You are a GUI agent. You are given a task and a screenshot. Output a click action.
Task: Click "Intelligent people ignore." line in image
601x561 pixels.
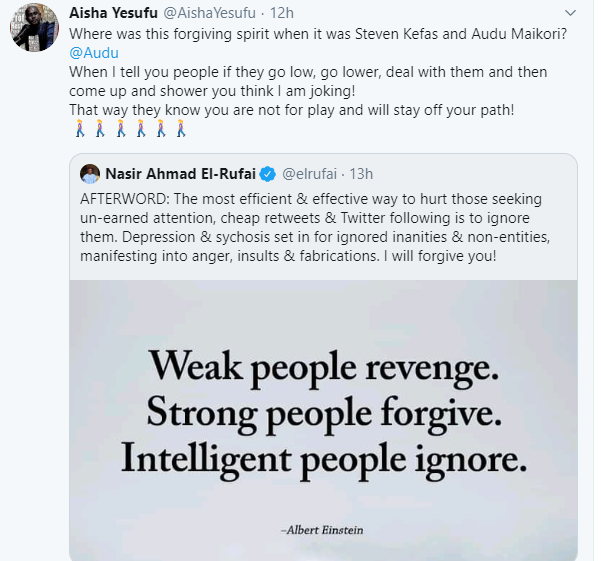(322, 457)
